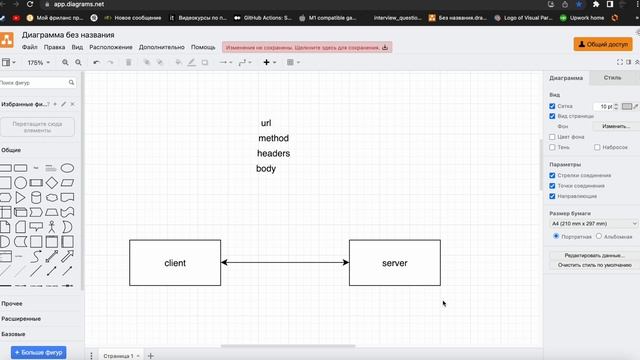Image resolution: width=640 pixels, height=360 pixels.
Task: Select the cloud shape in the palette
Action: coord(52,198)
